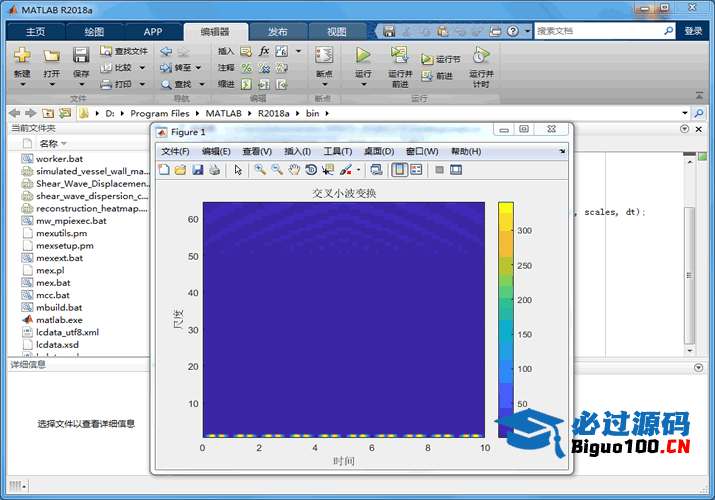Expand the 断点 dropdown arrow
The height and width of the screenshot is (500, 715).
(x=325, y=84)
